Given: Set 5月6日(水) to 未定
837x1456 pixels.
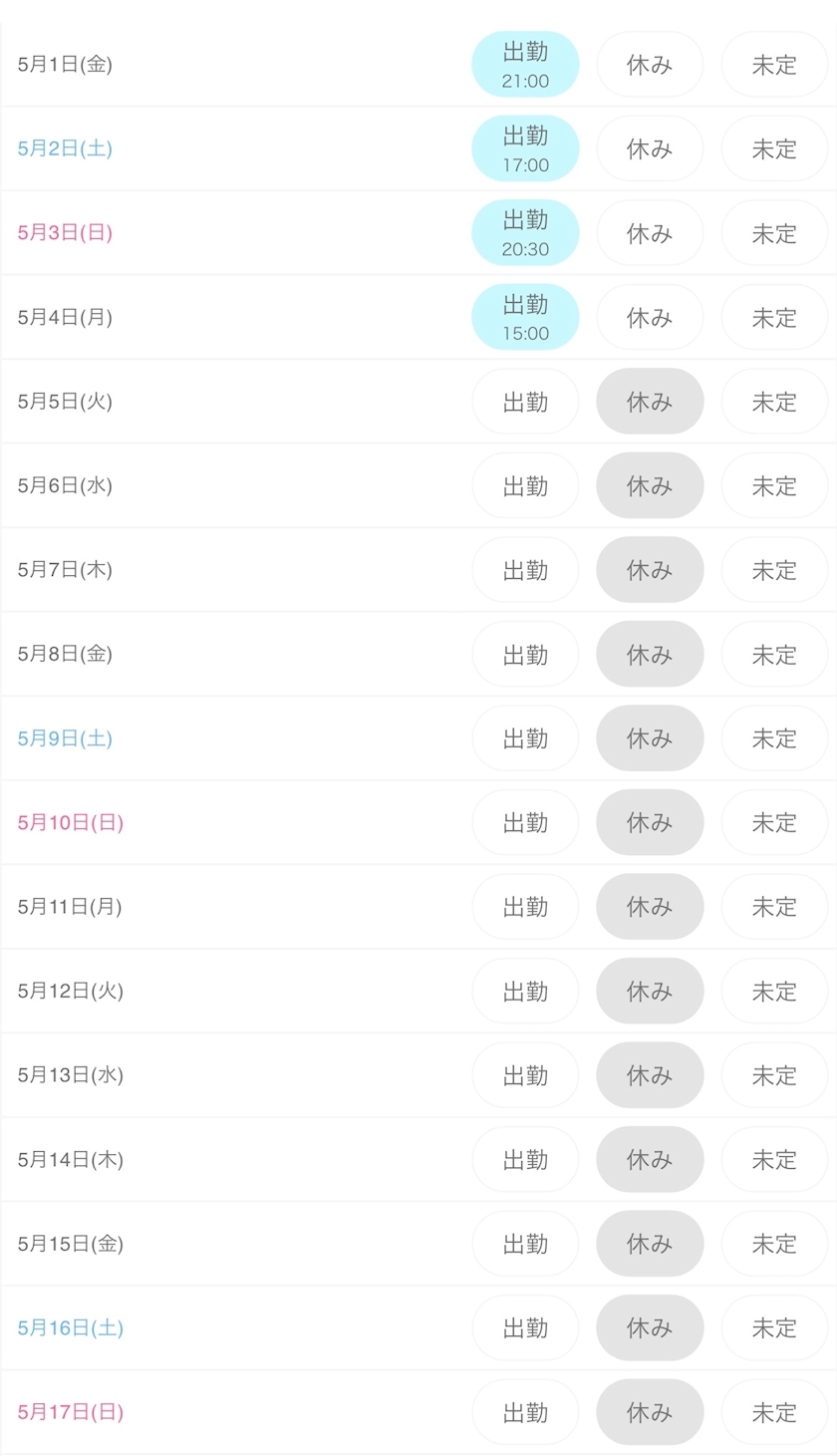Looking at the screenshot, I should (x=774, y=486).
